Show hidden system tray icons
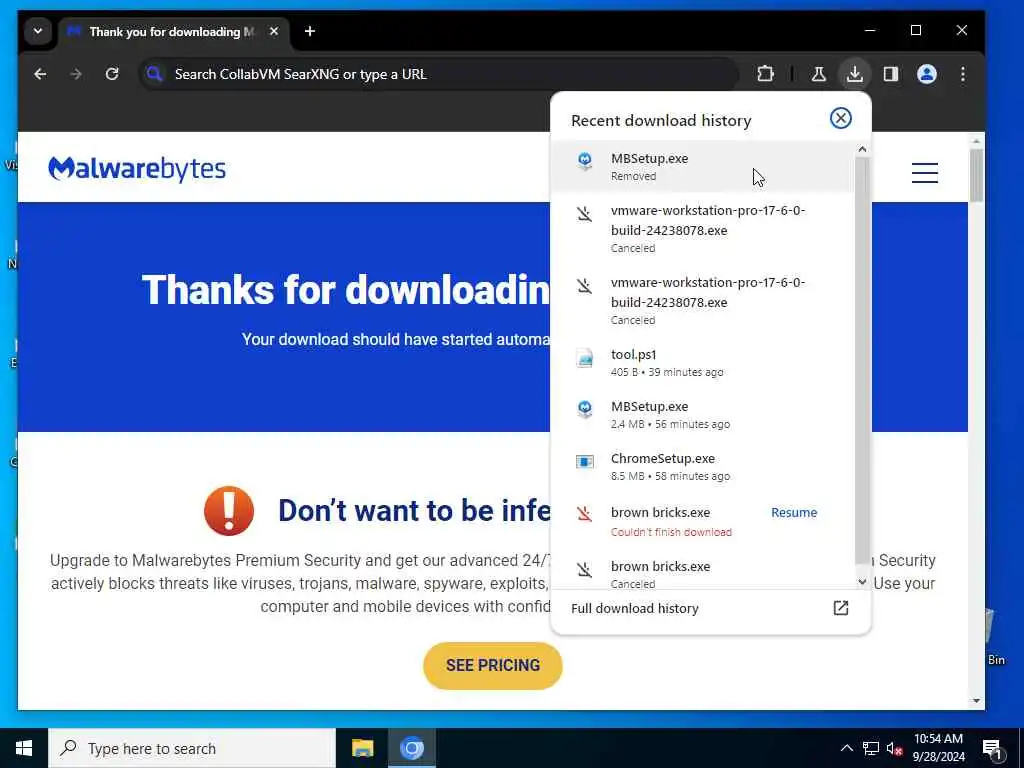Image resolution: width=1024 pixels, height=768 pixels. 846,748
